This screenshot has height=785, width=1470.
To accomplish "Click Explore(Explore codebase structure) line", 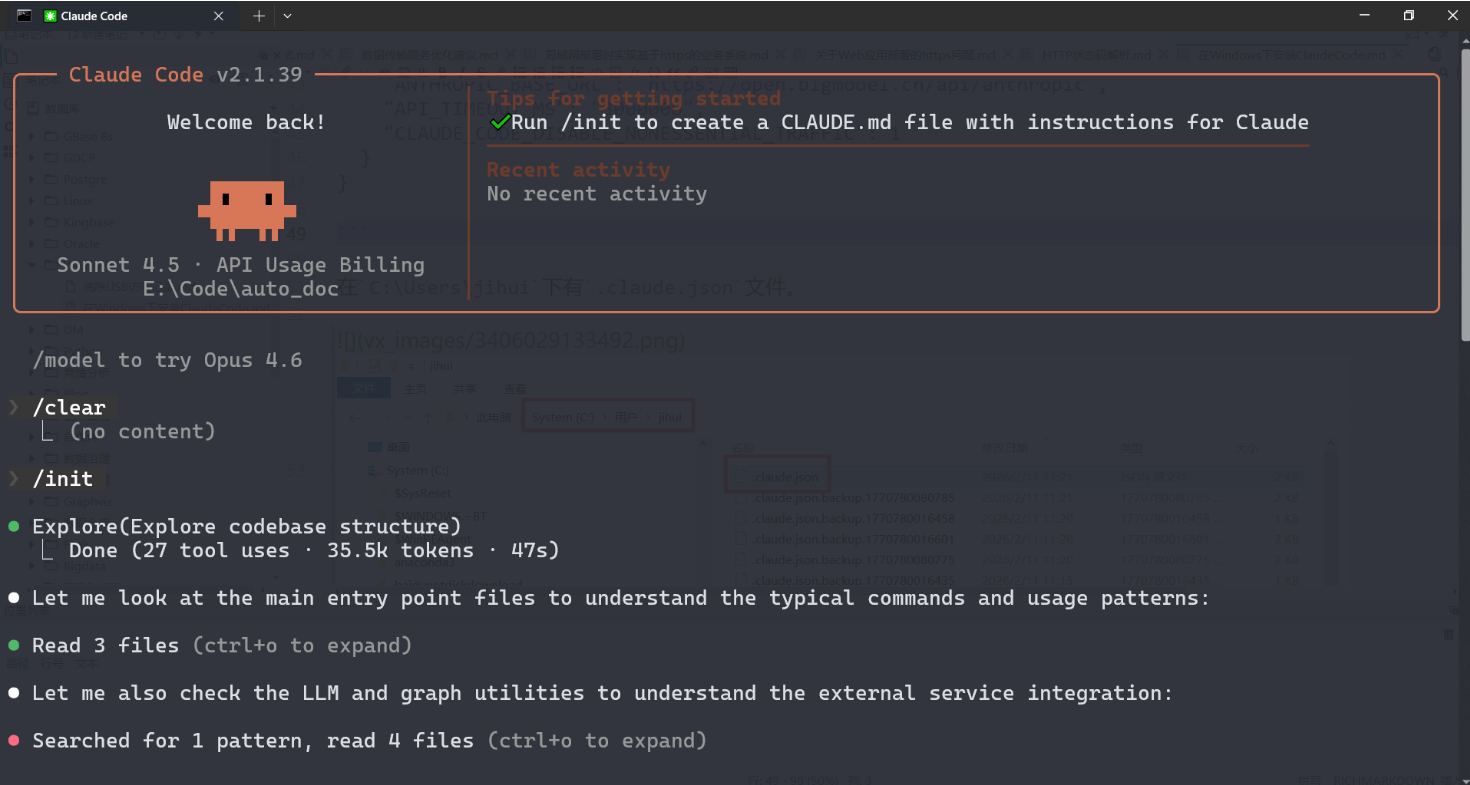I will [247, 526].
